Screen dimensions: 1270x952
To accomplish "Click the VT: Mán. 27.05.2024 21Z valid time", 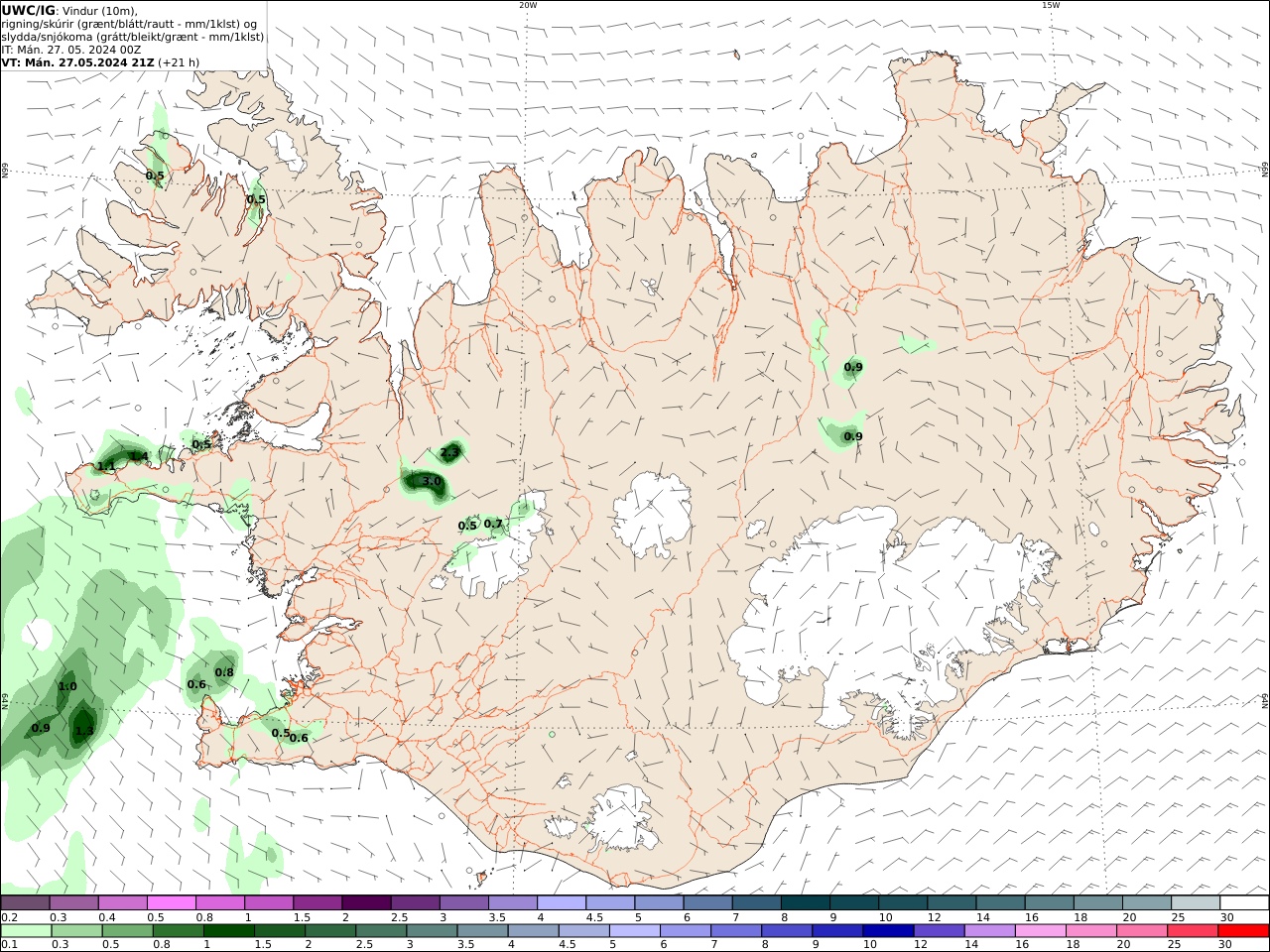I will coord(77,62).
